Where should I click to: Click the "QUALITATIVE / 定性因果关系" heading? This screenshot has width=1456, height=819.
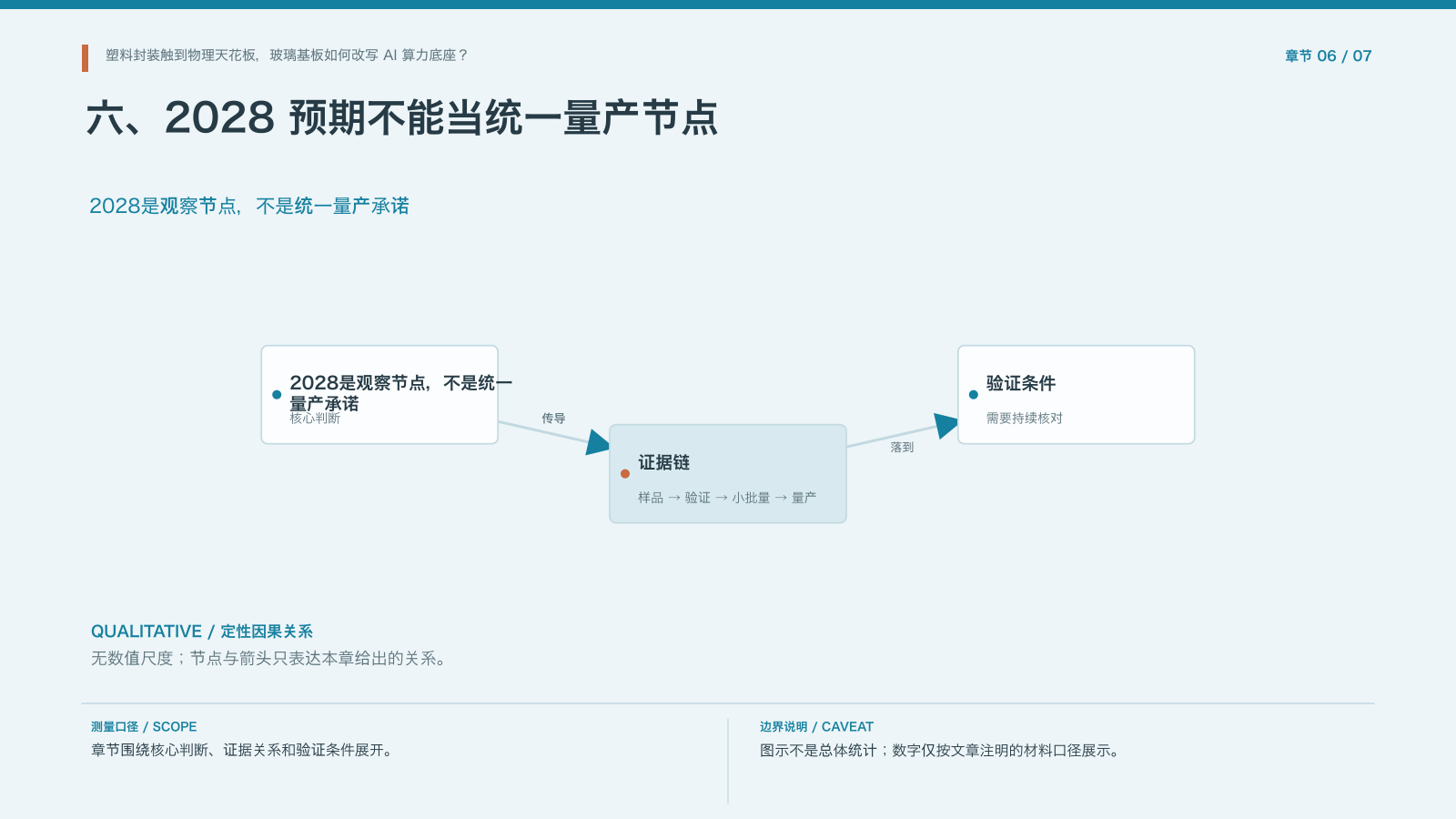(x=202, y=632)
